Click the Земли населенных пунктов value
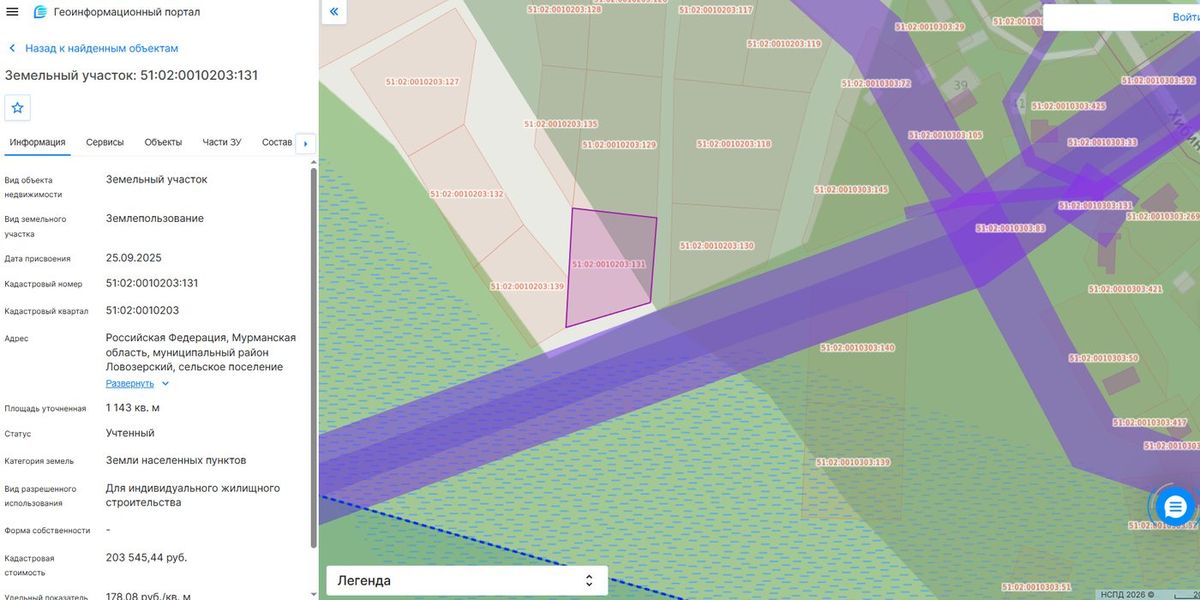Viewport: 1200px width, 600px height. point(176,460)
